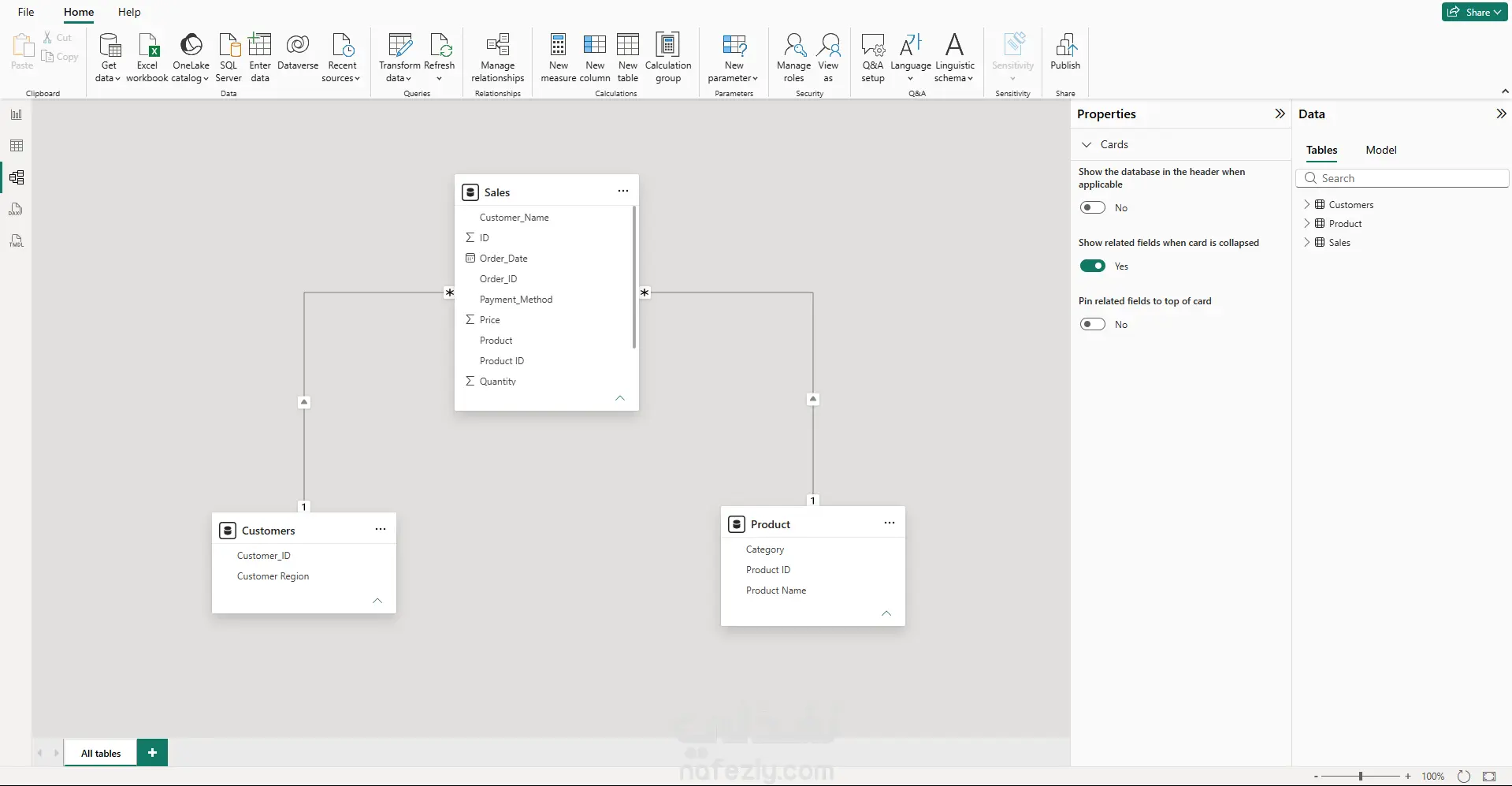This screenshot has width=1512, height=786.
Task: Select Model view in sidebar
Action: pyautogui.click(x=17, y=177)
